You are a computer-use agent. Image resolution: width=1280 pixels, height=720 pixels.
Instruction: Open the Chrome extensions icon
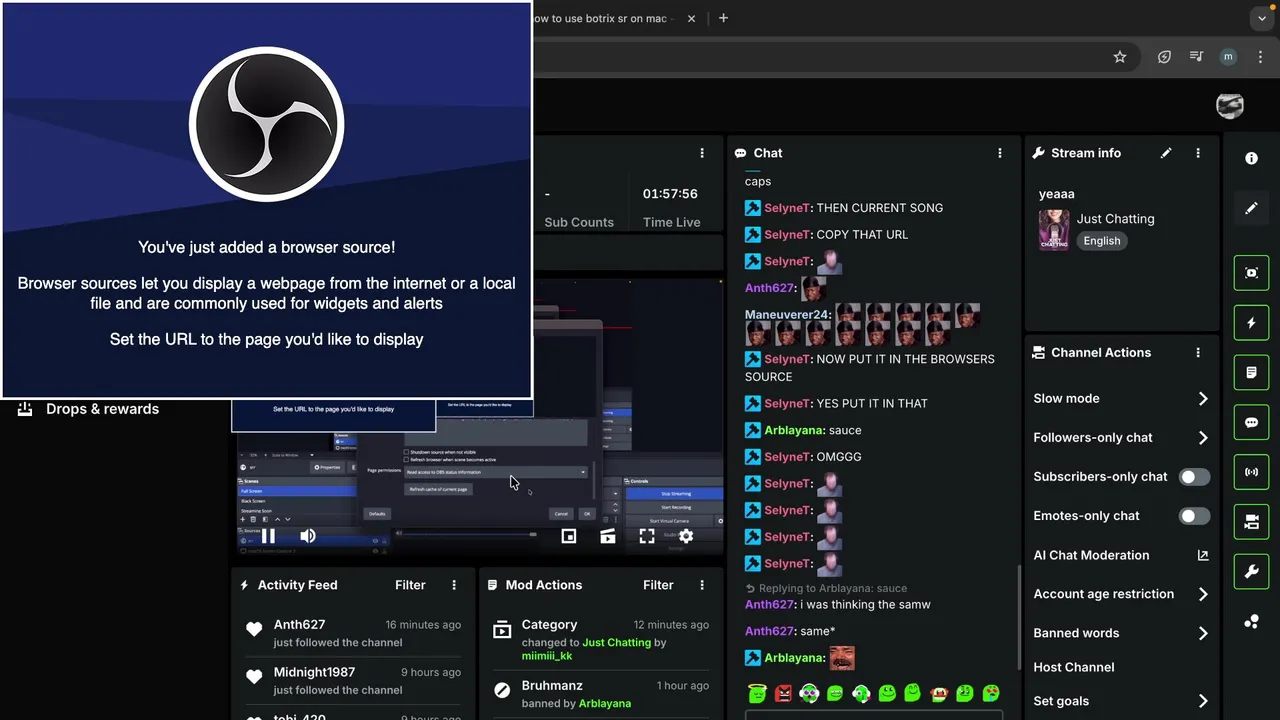[x=1164, y=57]
